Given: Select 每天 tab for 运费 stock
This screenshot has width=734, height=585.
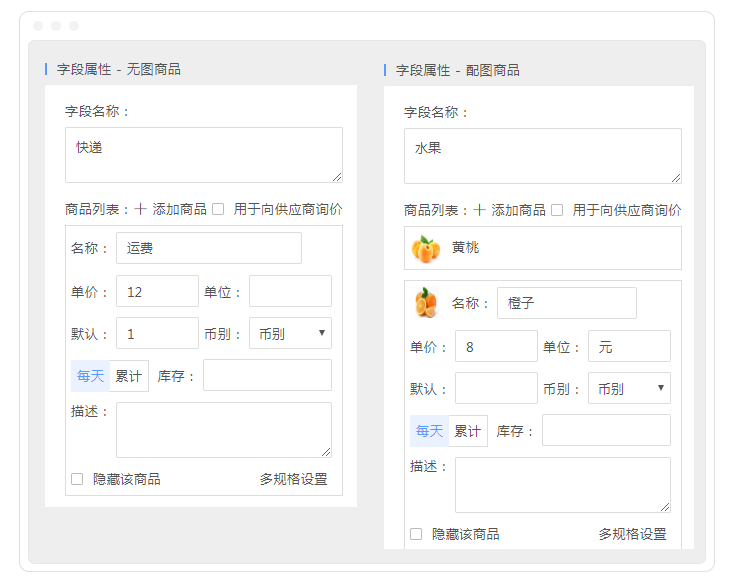Looking at the screenshot, I should click(90, 376).
